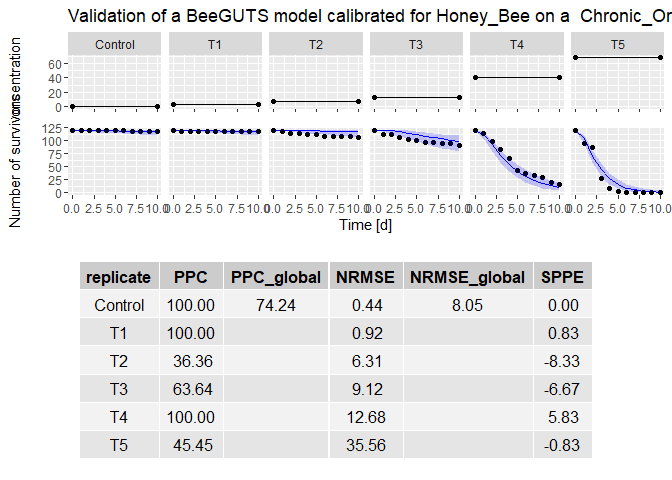Image resolution: width=672 pixels, height=480 pixels.
Task: Select the T5 facet header
Action: [617, 45]
